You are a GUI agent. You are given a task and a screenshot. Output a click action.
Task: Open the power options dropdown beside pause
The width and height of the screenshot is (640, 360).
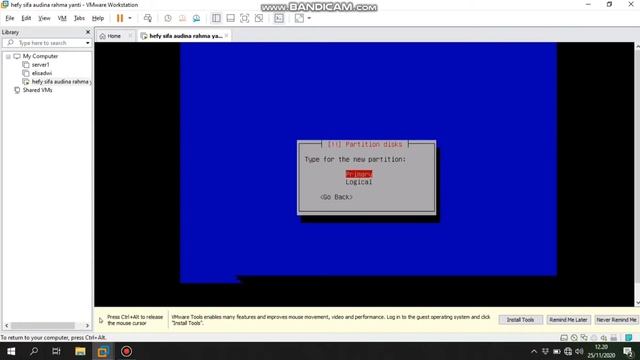[130, 18]
